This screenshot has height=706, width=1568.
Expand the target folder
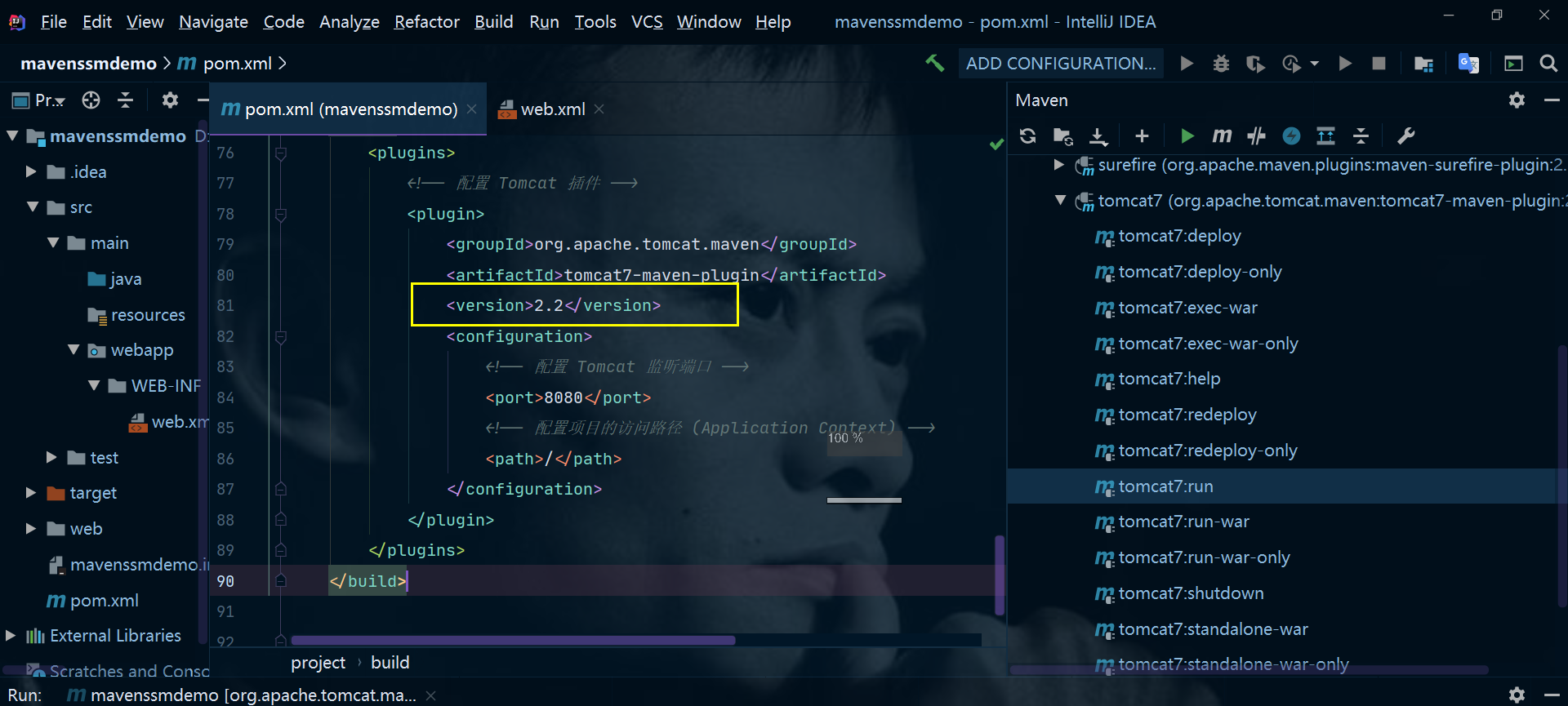point(31,492)
